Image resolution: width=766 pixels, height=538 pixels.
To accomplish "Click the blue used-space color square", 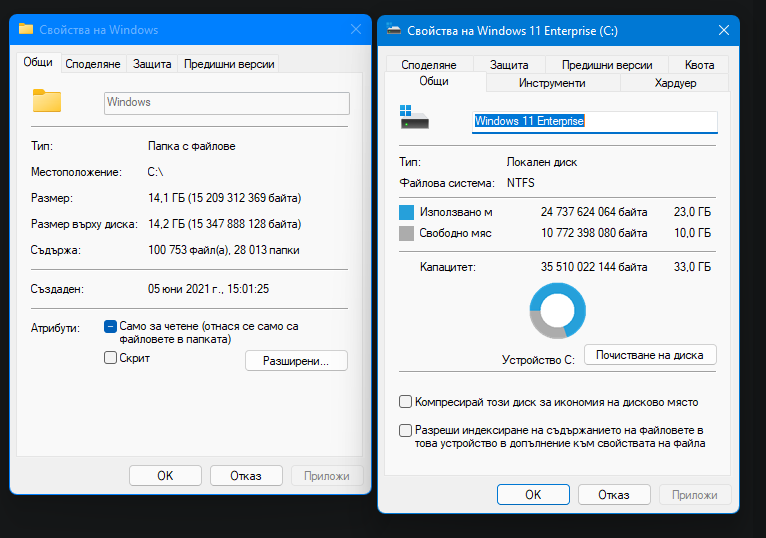I will [x=406, y=213].
